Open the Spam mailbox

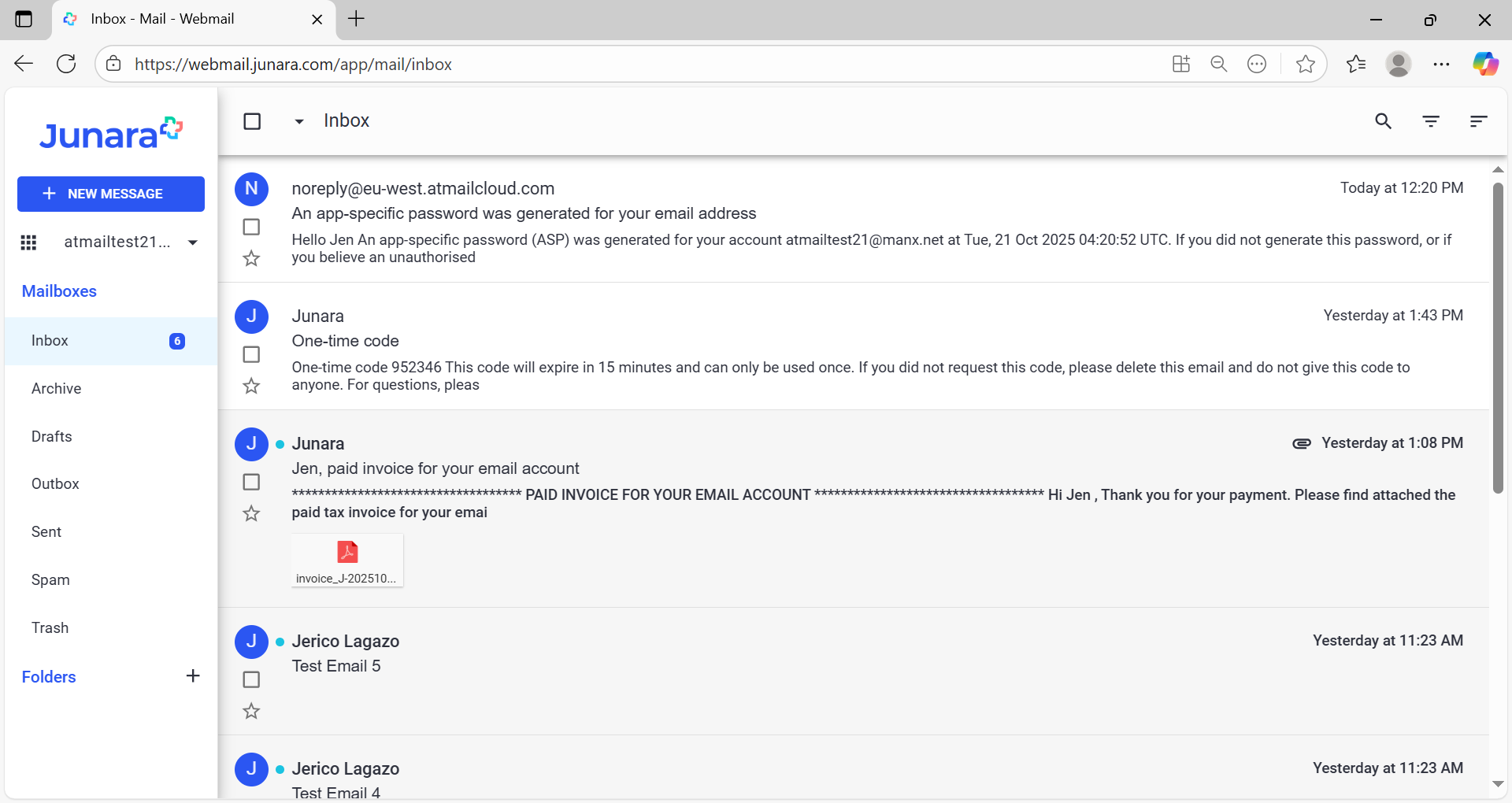111,580
